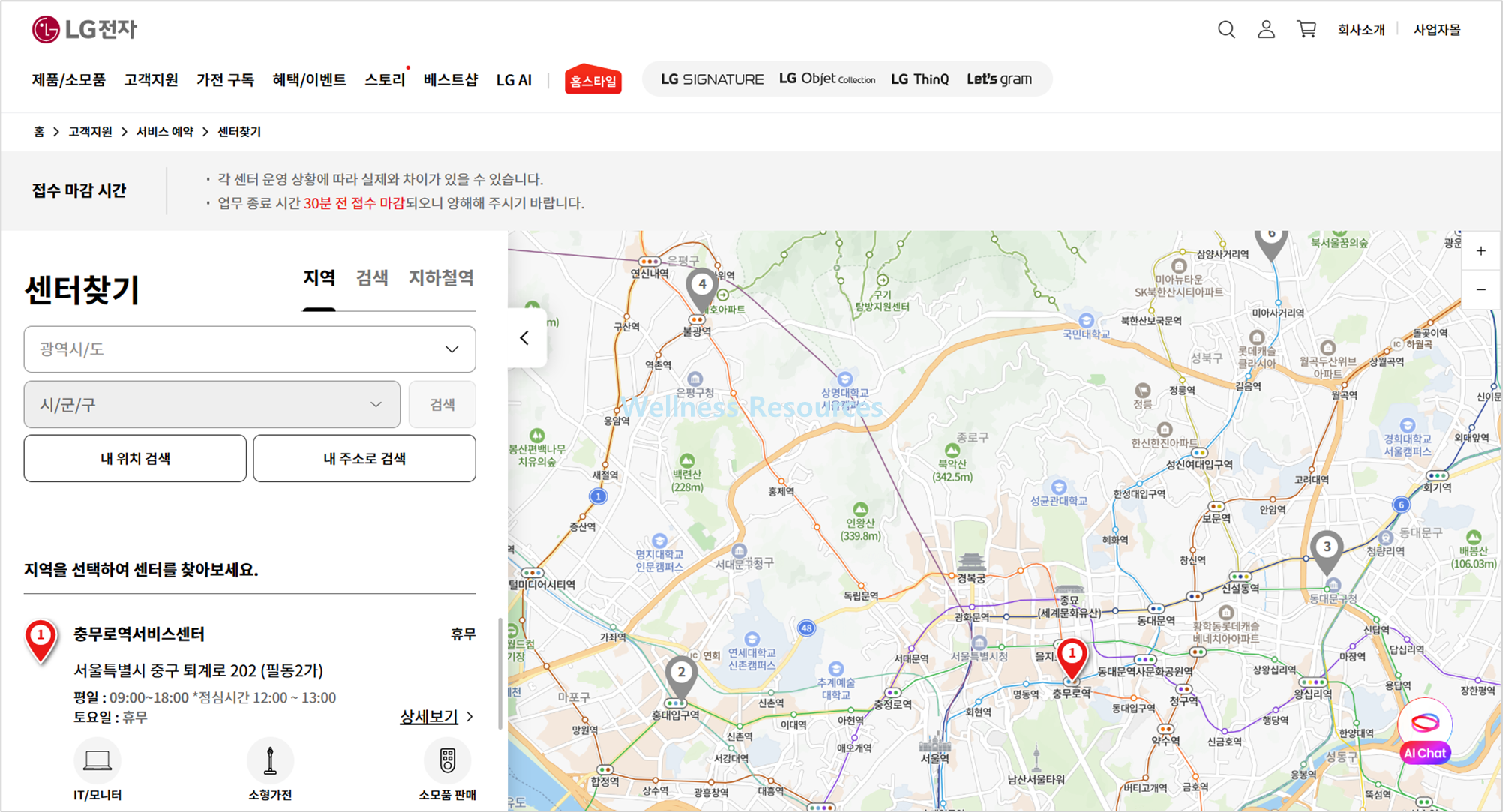Click 인왕산 mountain marker on map
Screen dimensions: 1503x812
coord(860,510)
